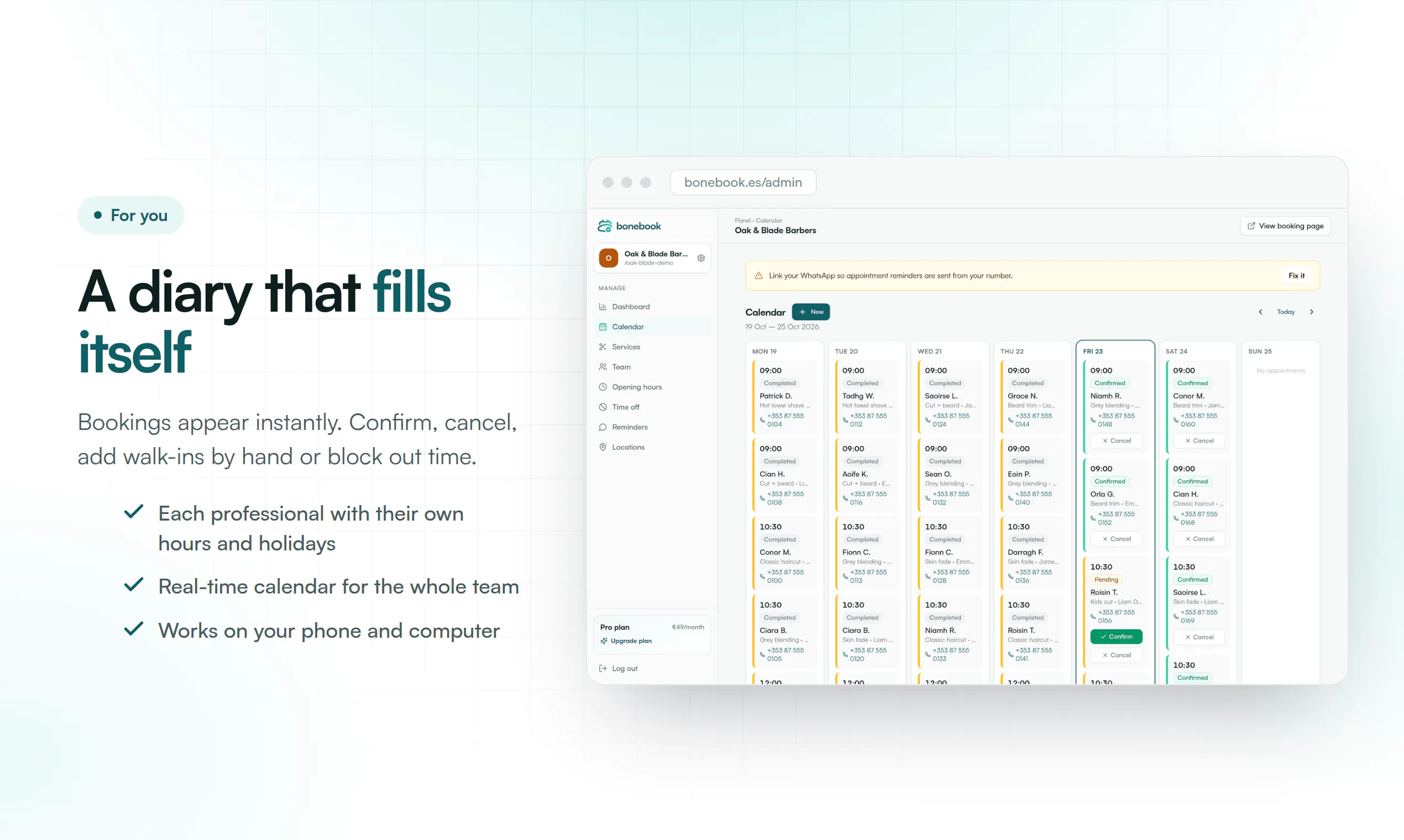Click the FRI 23 column header
This screenshot has height=840, width=1404.
[x=1093, y=351]
